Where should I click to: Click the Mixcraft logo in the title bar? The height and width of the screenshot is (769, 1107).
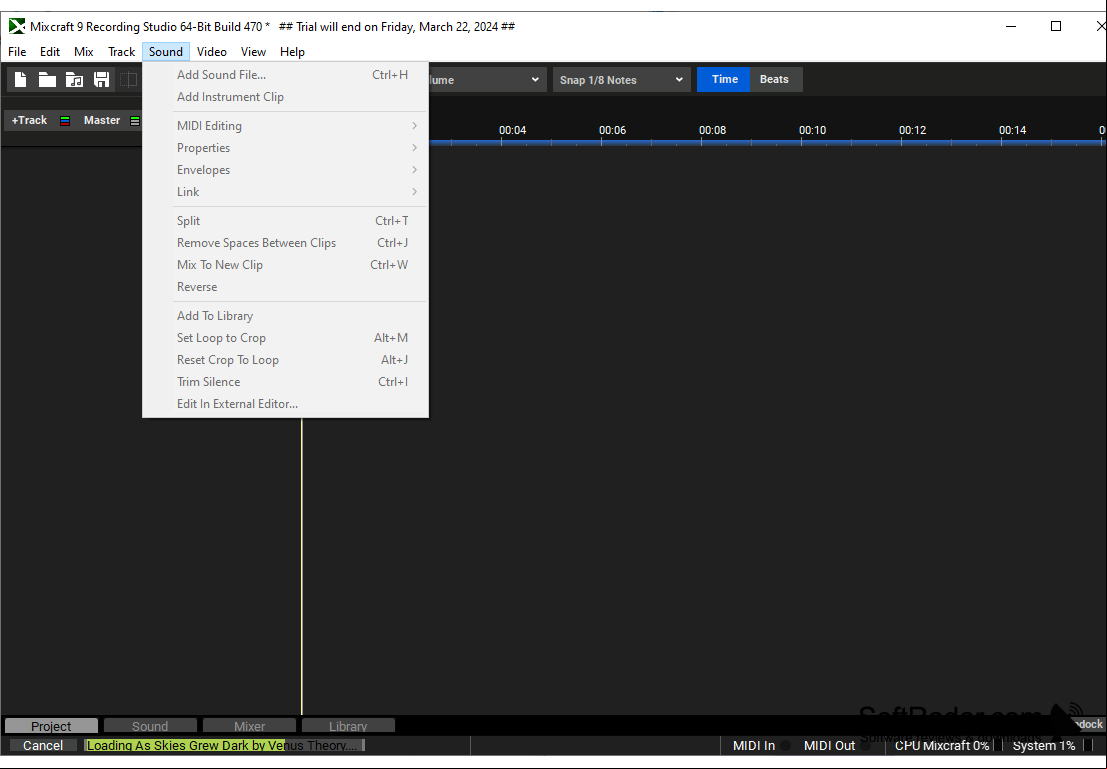16,27
